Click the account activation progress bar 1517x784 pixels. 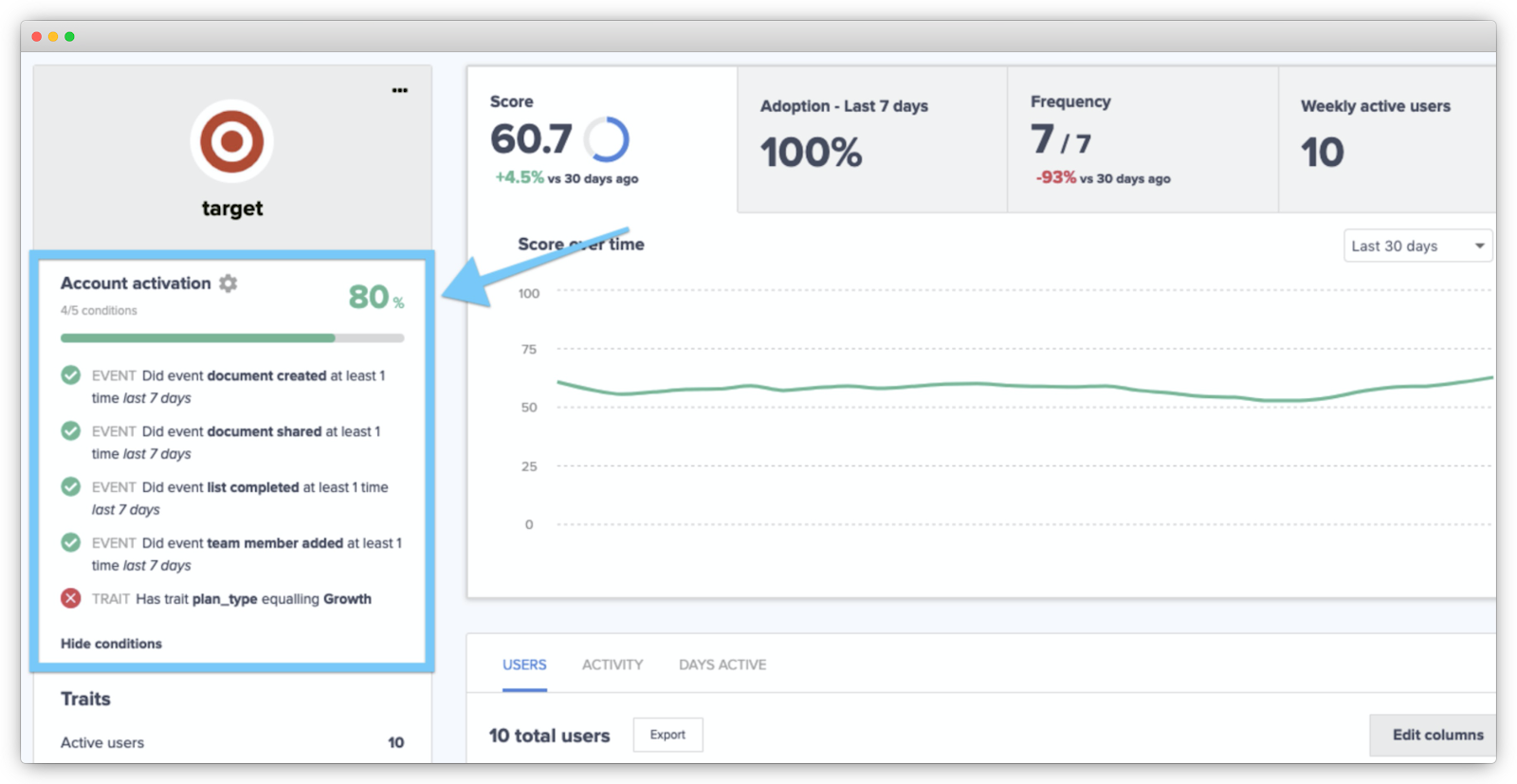(232, 337)
